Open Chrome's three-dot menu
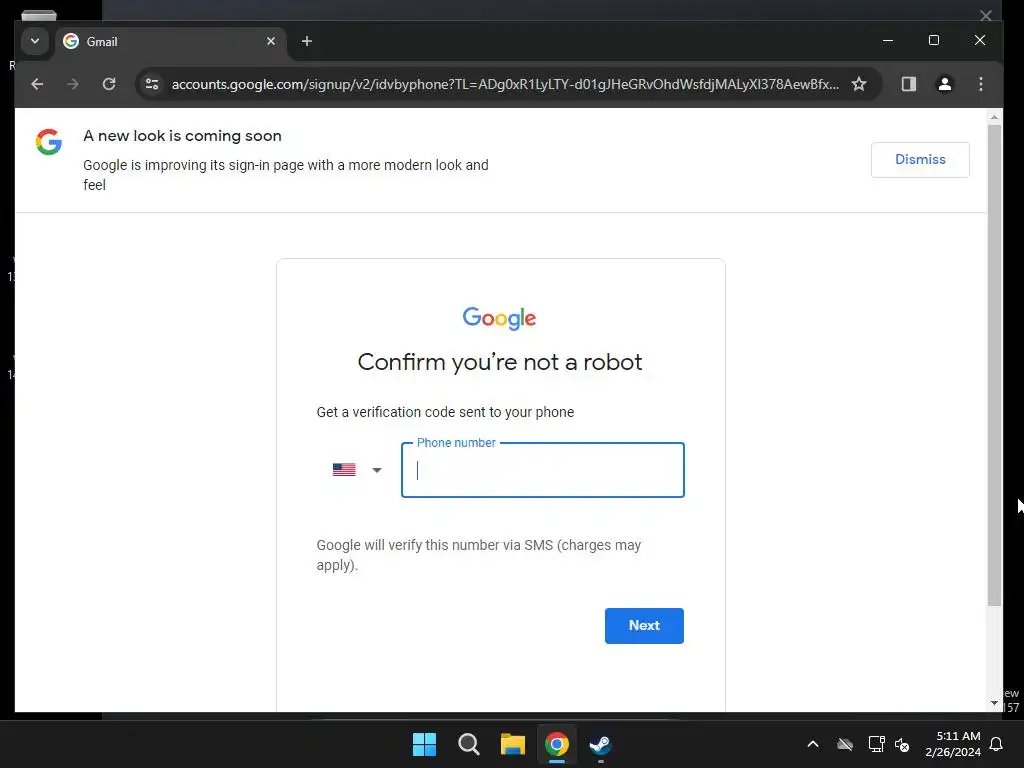1024x768 pixels. pos(980,84)
